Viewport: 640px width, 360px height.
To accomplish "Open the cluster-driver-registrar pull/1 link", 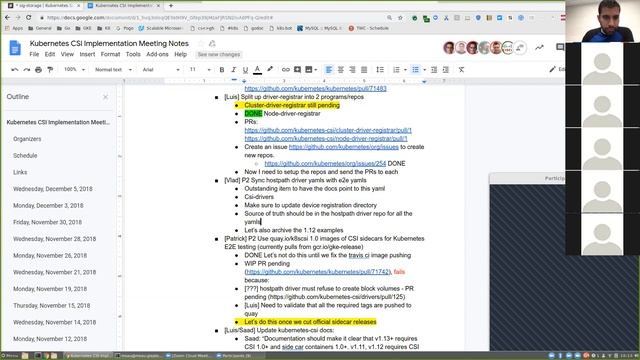I will [x=328, y=130].
